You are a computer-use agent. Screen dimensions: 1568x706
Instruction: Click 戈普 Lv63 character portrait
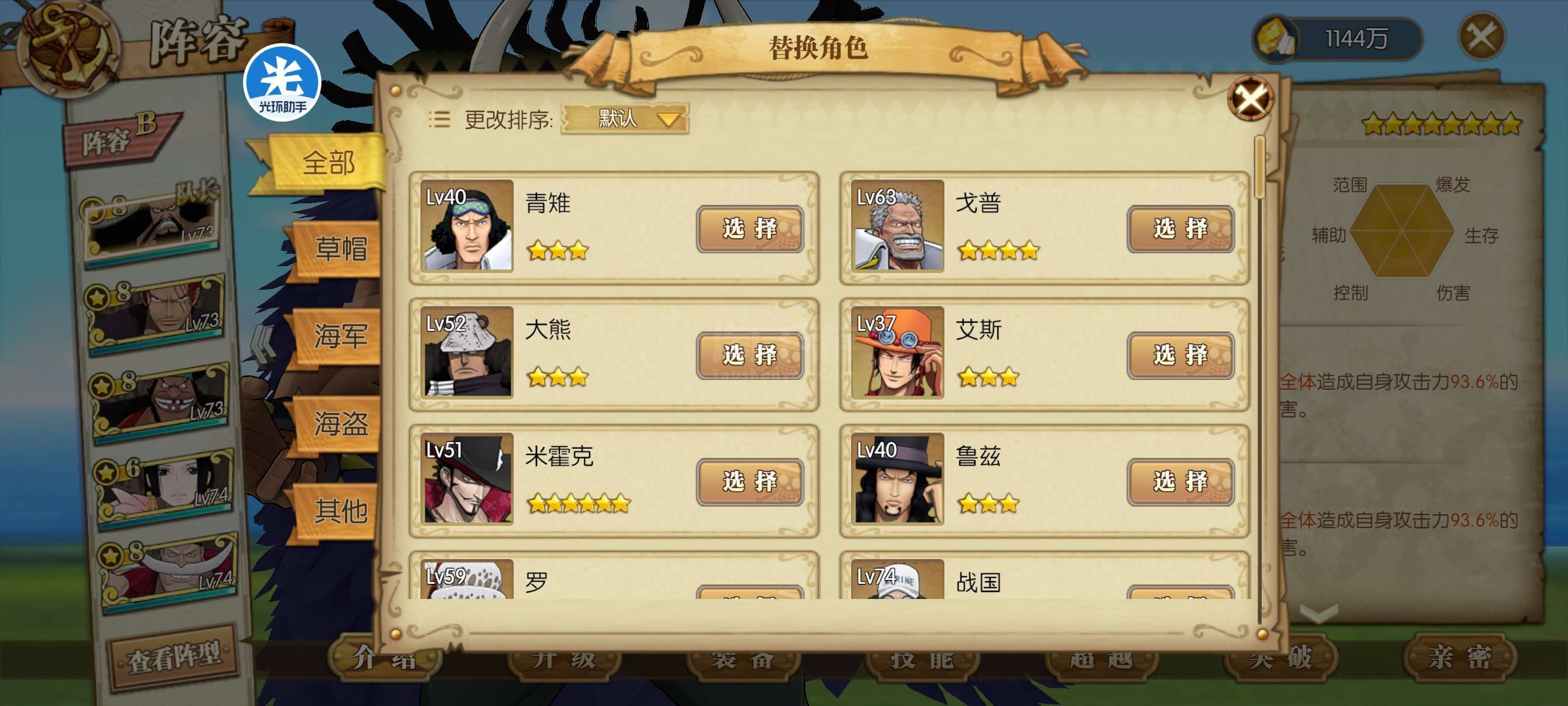(897, 225)
